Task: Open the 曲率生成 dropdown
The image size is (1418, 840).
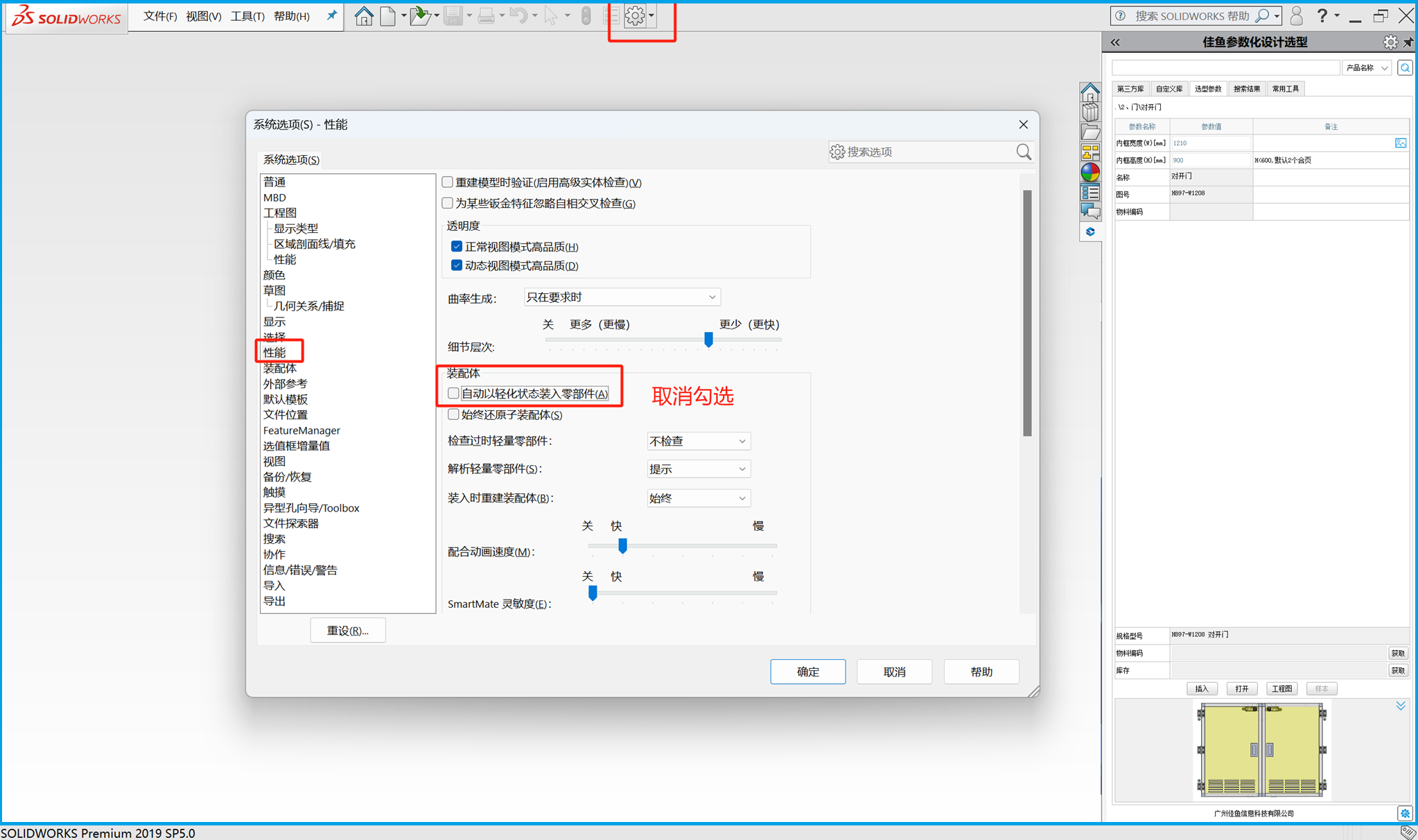Action: point(622,297)
